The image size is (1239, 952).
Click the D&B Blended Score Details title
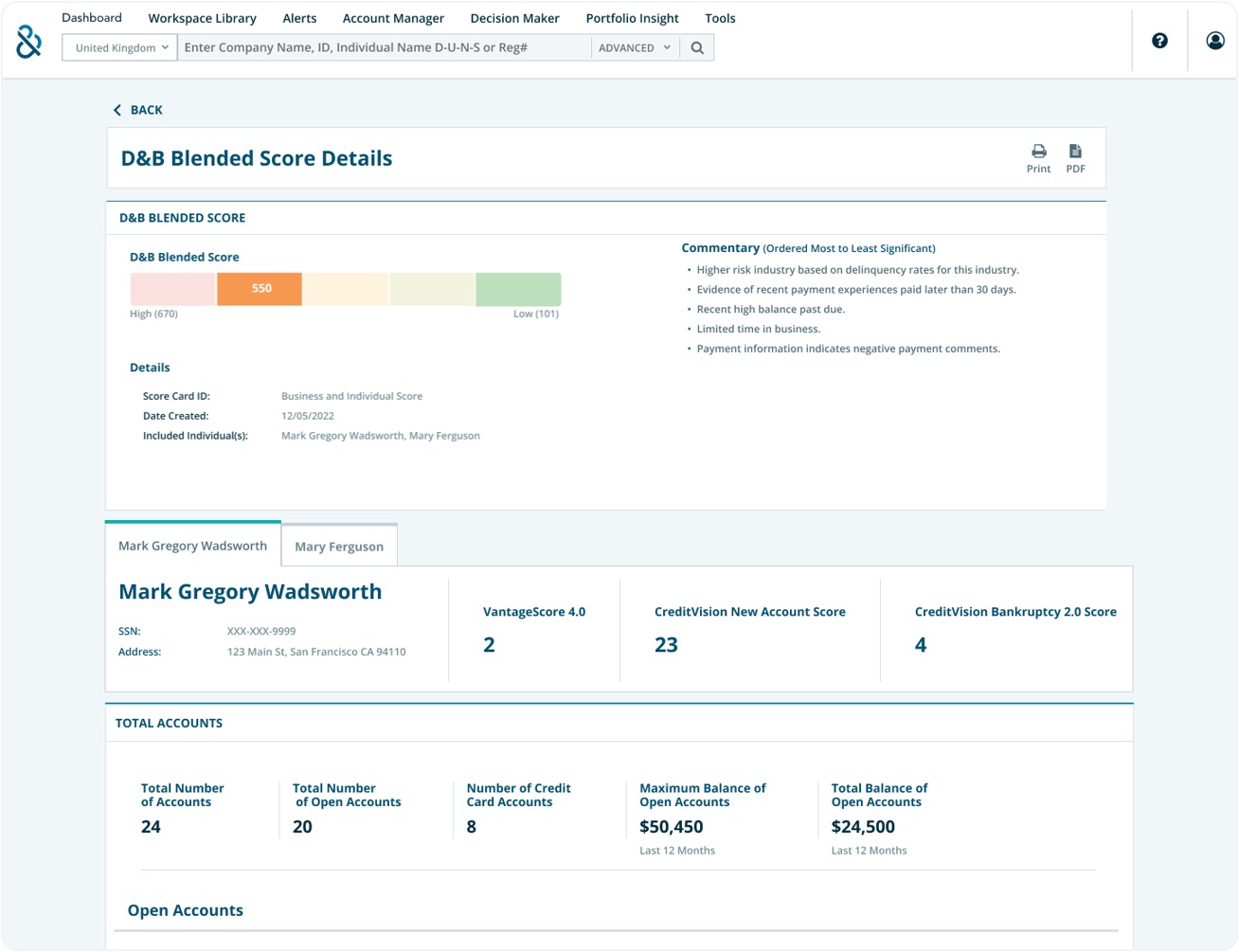click(x=257, y=158)
